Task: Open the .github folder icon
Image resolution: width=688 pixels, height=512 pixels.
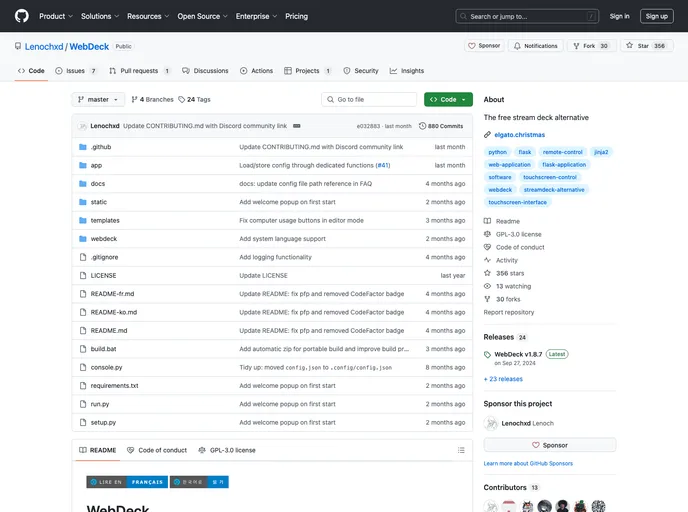Action: coord(82,147)
